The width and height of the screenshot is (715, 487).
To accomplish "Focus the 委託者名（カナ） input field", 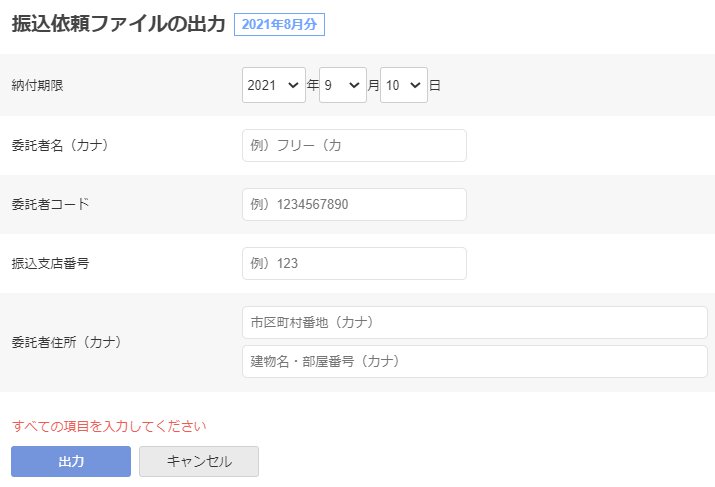I will pos(354,145).
